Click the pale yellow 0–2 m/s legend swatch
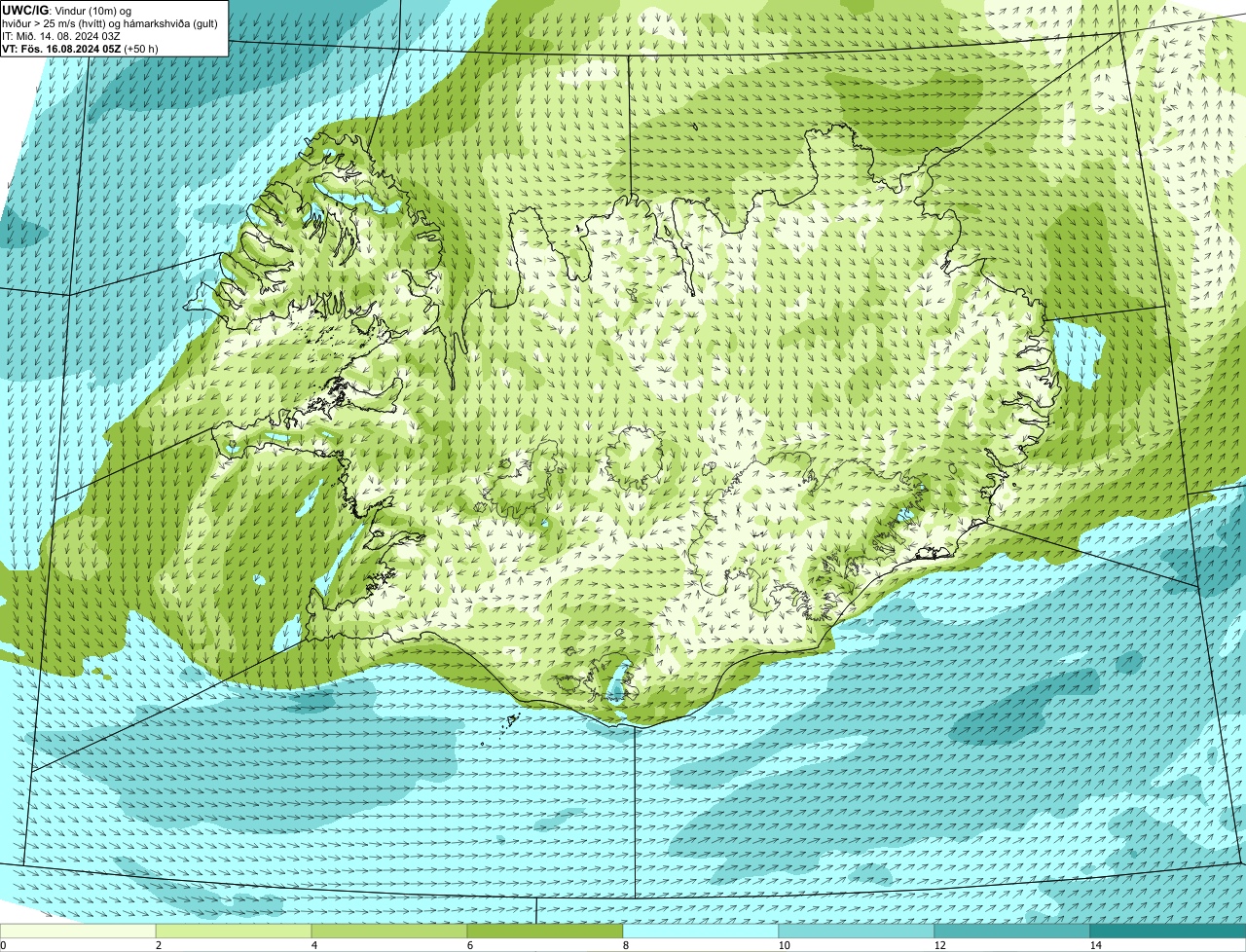The width and height of the screenshot is (1246, 952). point(78,931)
